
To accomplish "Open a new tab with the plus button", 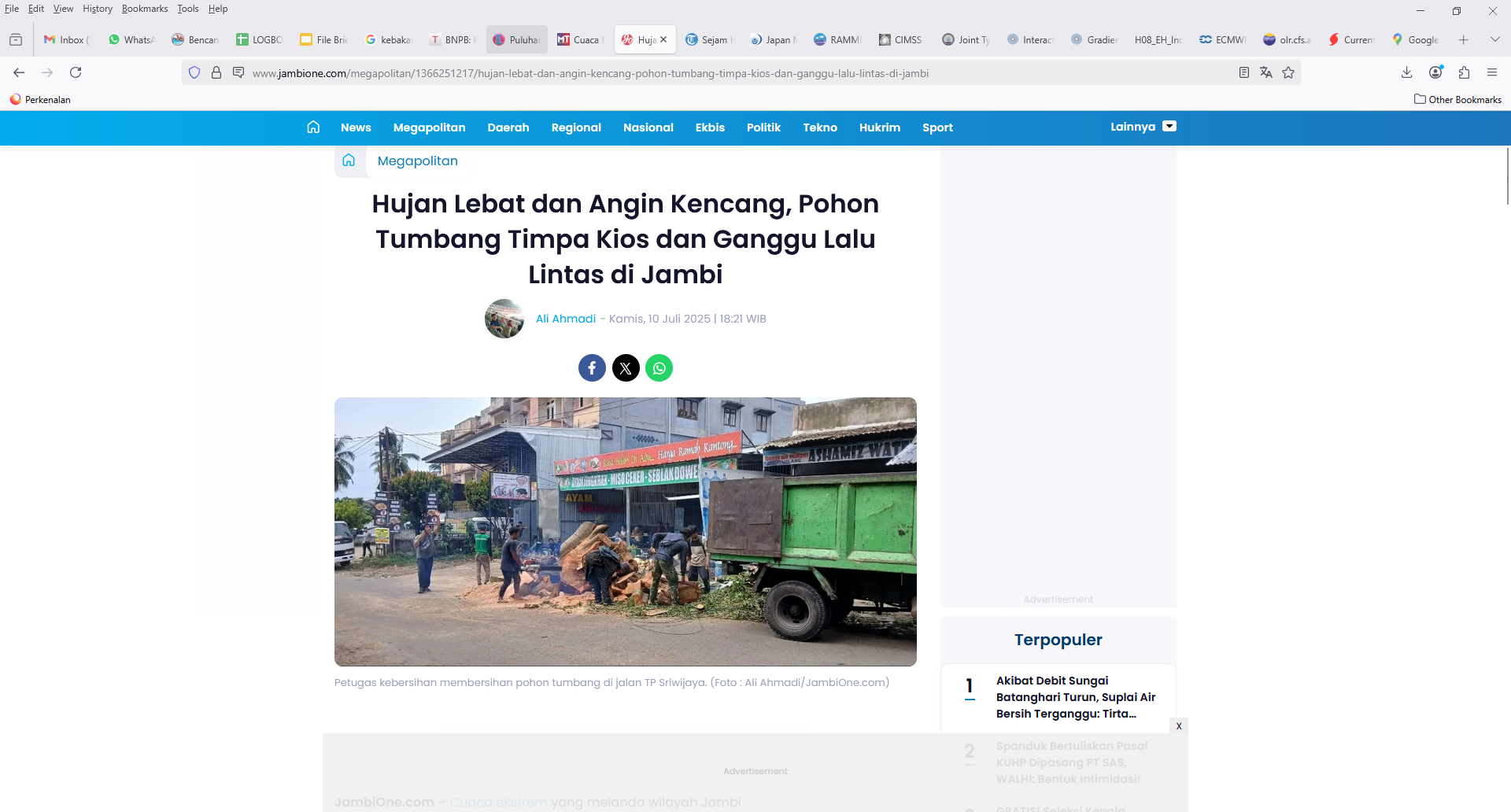I will (x=1464, y=39).
